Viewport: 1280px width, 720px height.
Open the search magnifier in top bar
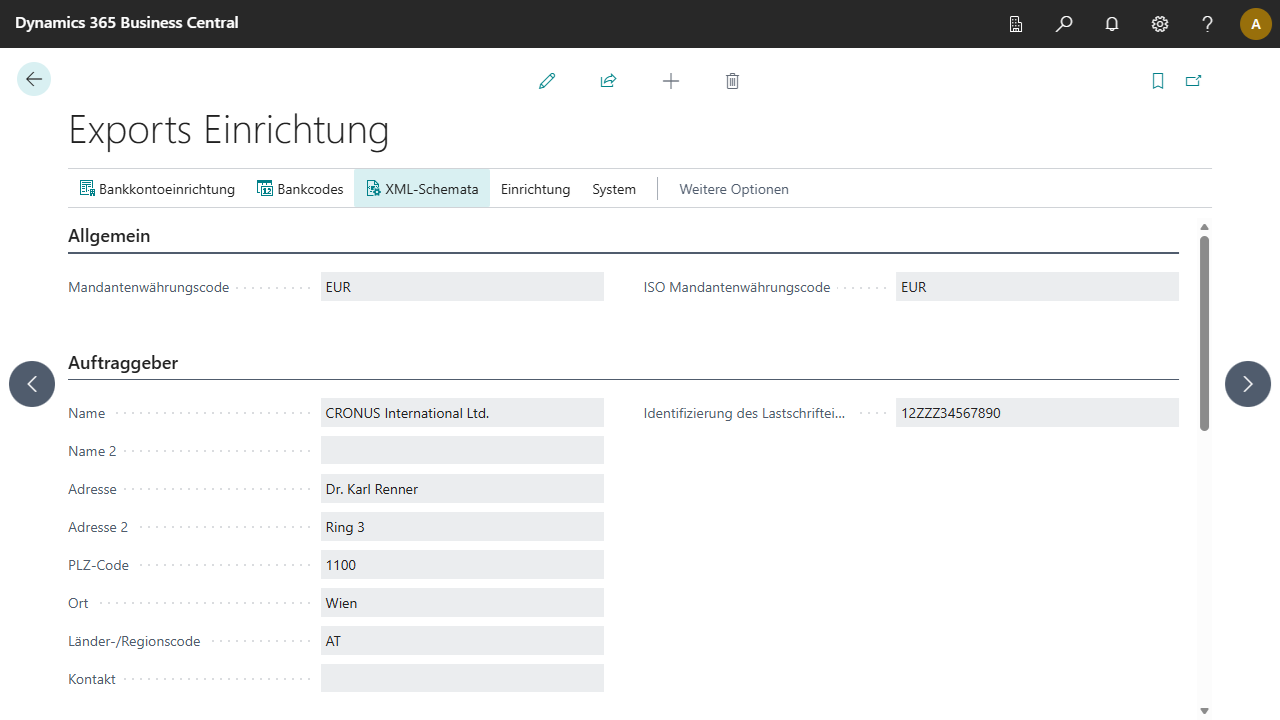point(1064,24)
